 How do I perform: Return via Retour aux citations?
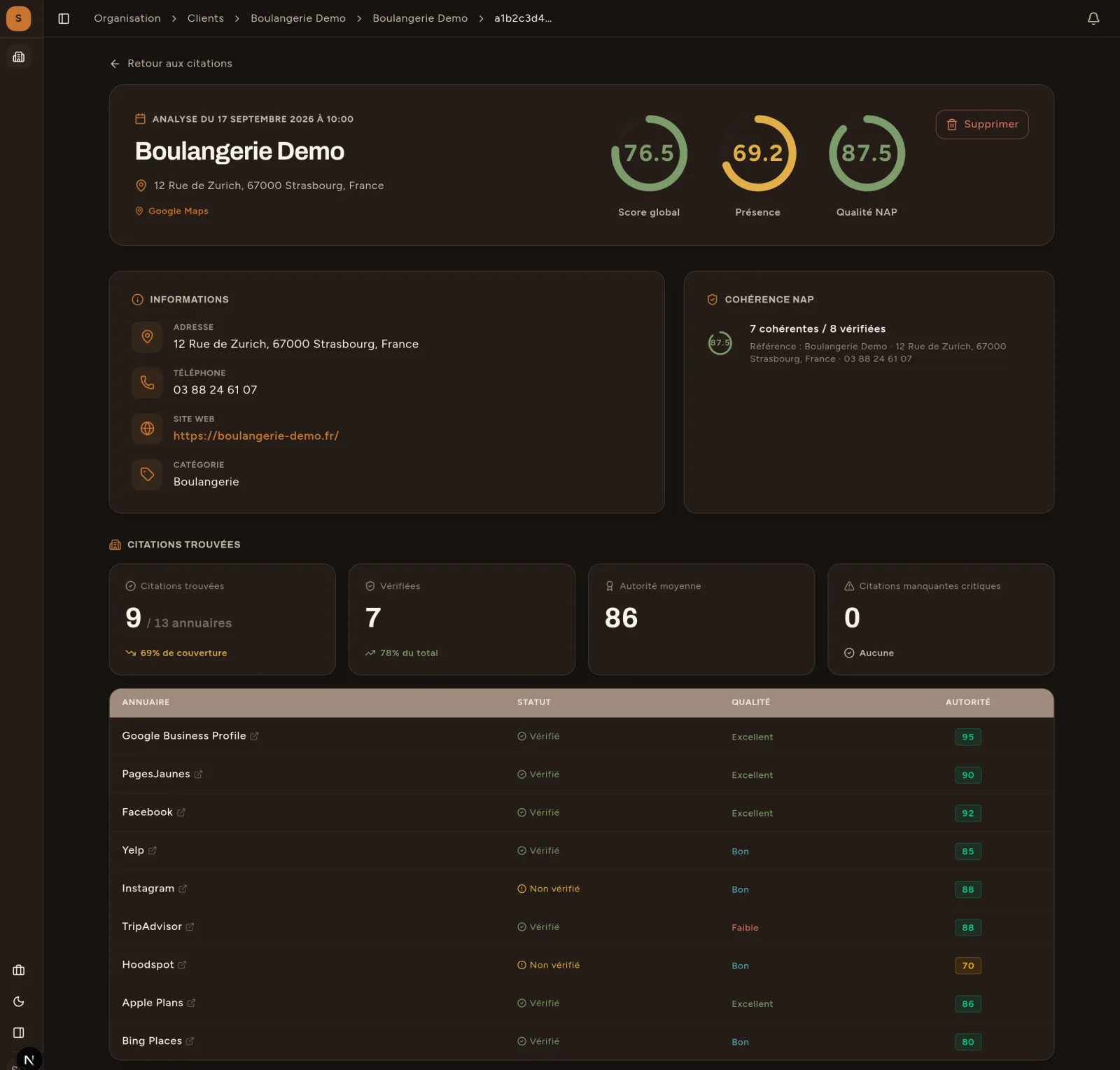pyautogui.click(x=171, y=64)
